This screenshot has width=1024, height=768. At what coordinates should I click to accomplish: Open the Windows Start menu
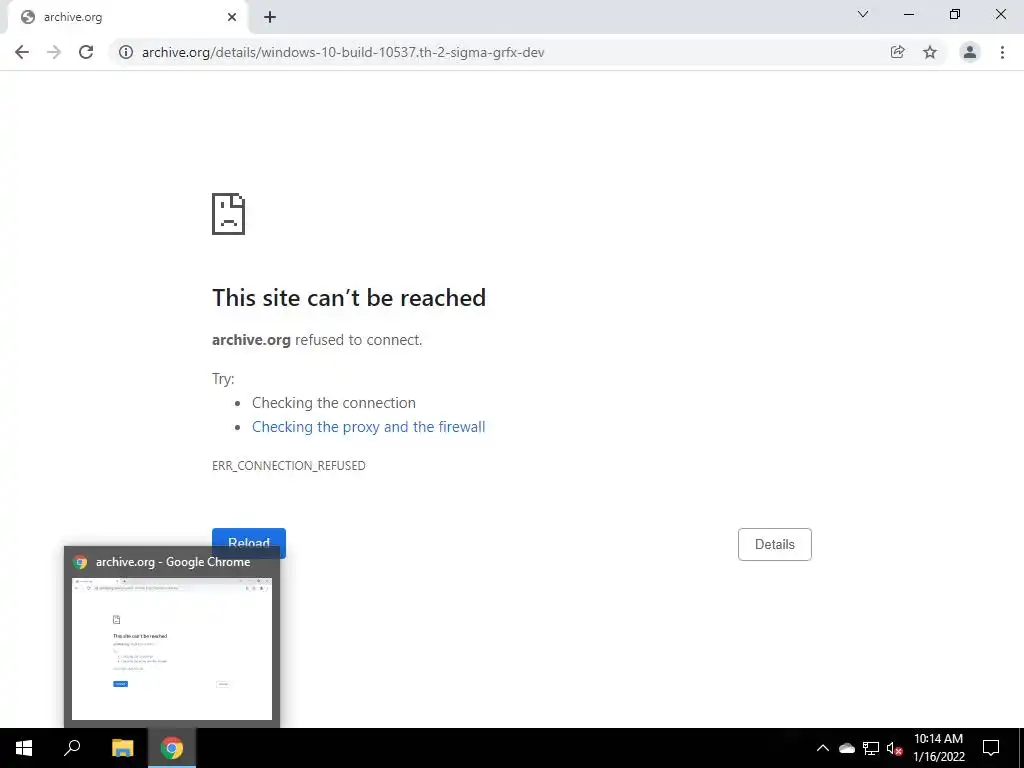(24, 748)
